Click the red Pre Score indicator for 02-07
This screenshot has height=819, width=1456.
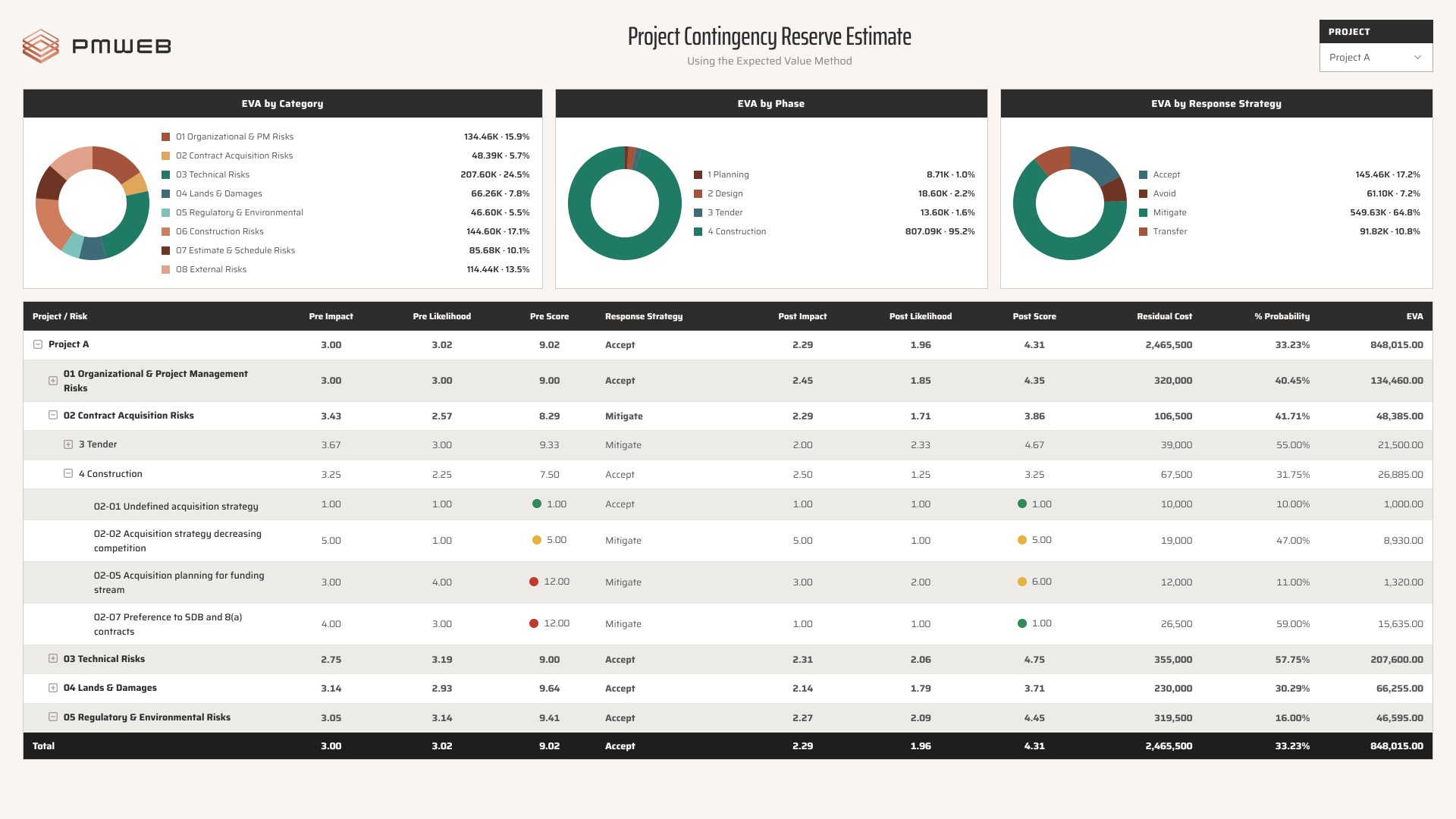pos(534,624)
